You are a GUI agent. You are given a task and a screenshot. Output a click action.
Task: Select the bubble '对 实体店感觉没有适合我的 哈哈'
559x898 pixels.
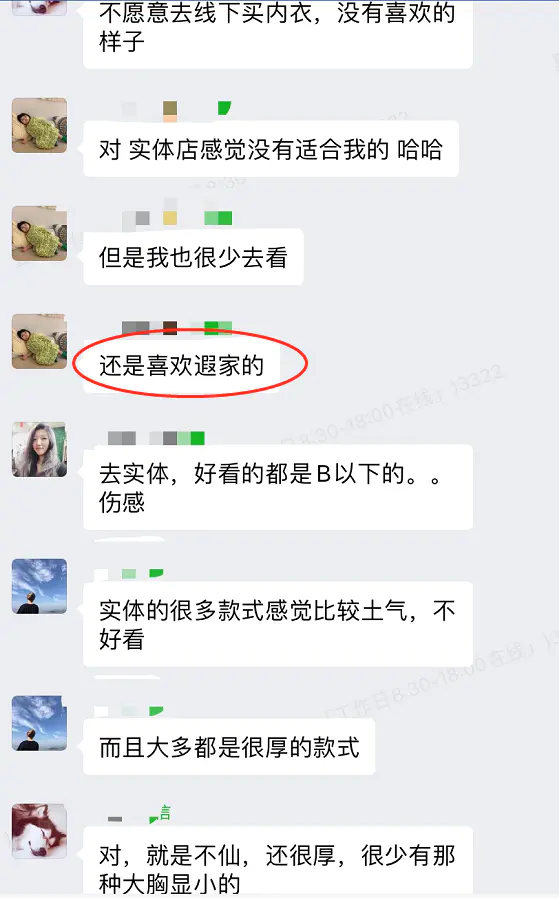pyautogui.click(x=271, y=149)
